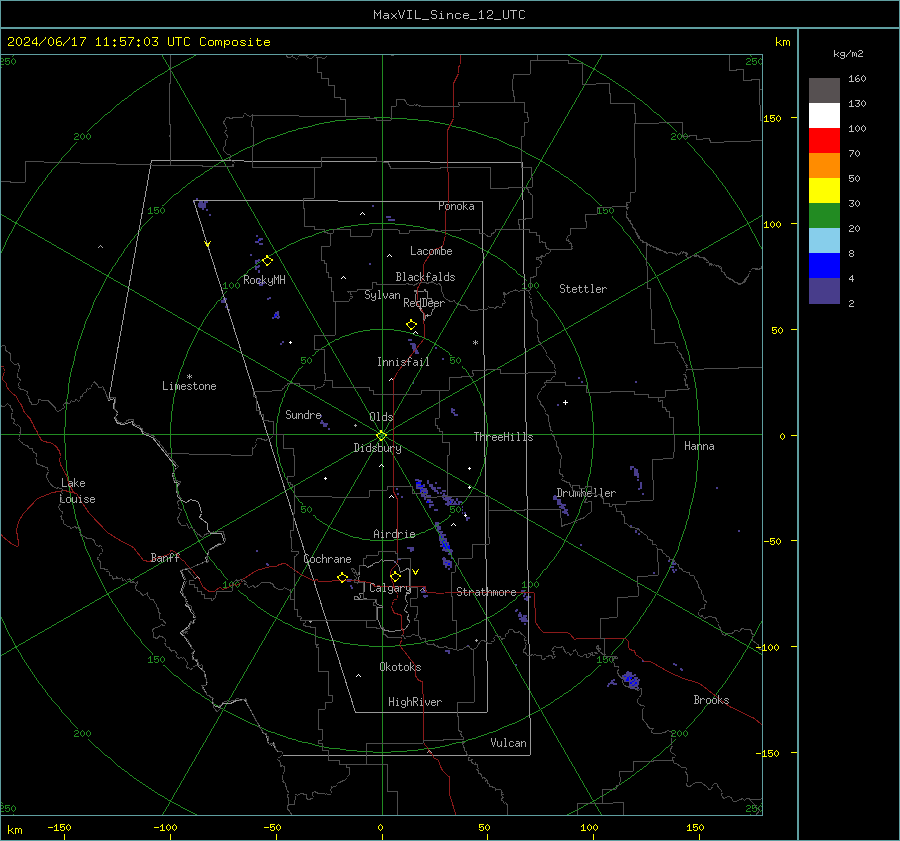Click the Strathmore town label
This screenshot has height=841, width=900.
click(x=486, y=592)
